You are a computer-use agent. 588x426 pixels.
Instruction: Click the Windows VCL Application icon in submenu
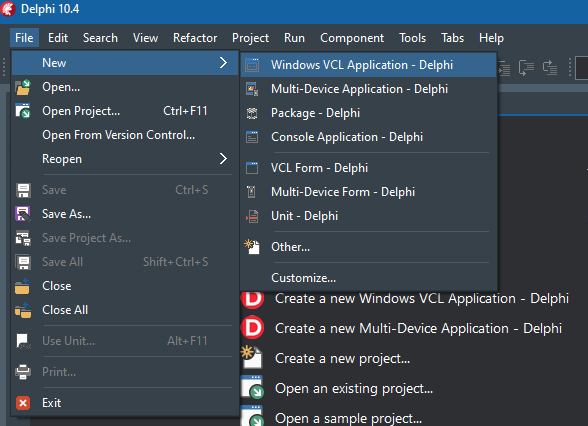[x=252, y=65]
